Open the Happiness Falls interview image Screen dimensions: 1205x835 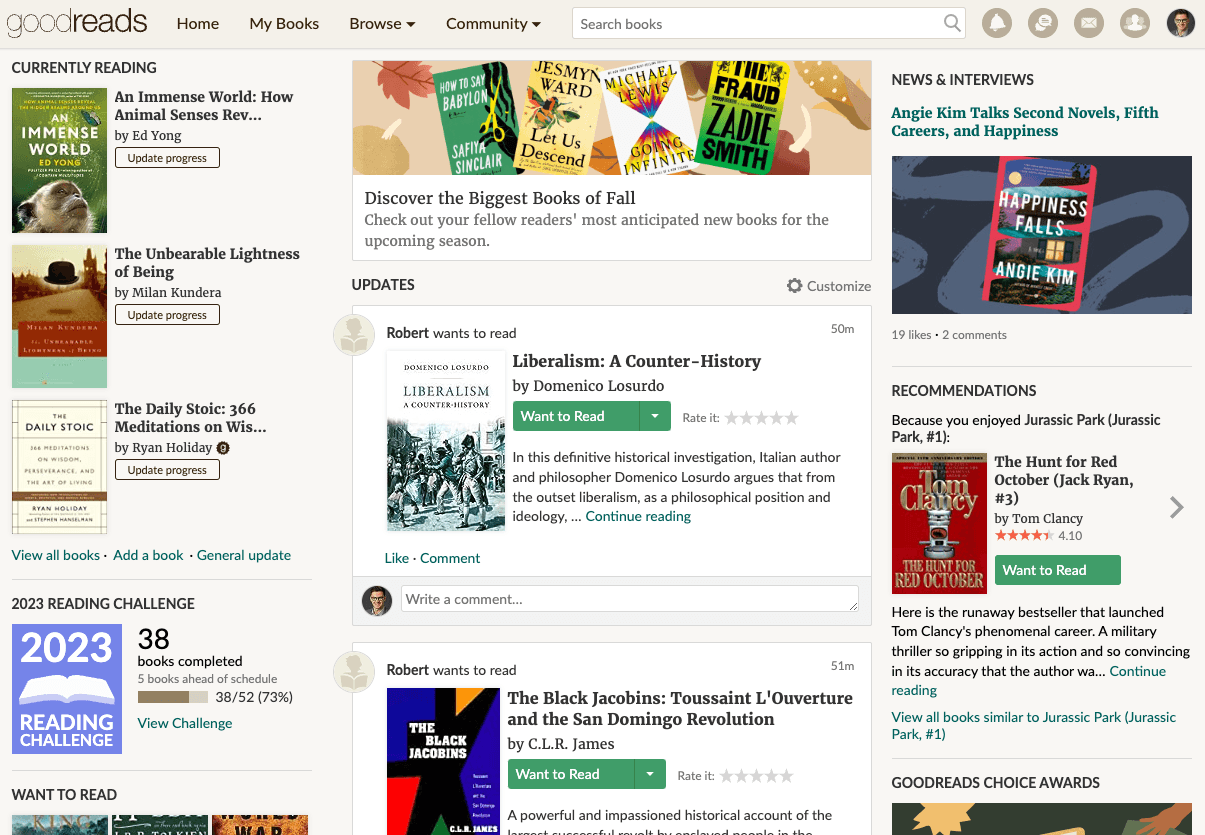(1041, 235)
